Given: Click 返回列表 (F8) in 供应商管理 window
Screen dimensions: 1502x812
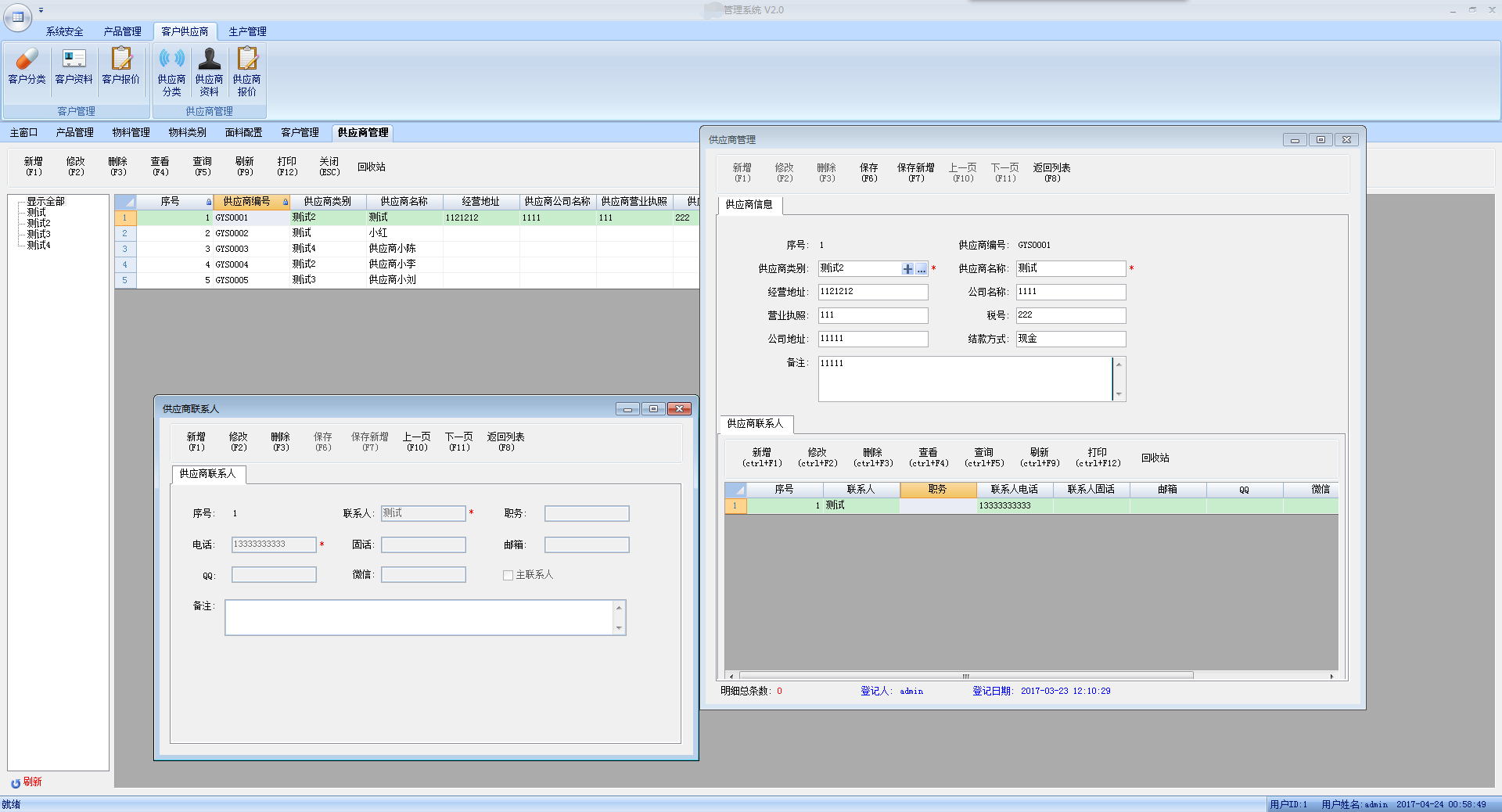Looking at the screenshot, I should point(1052,172).
